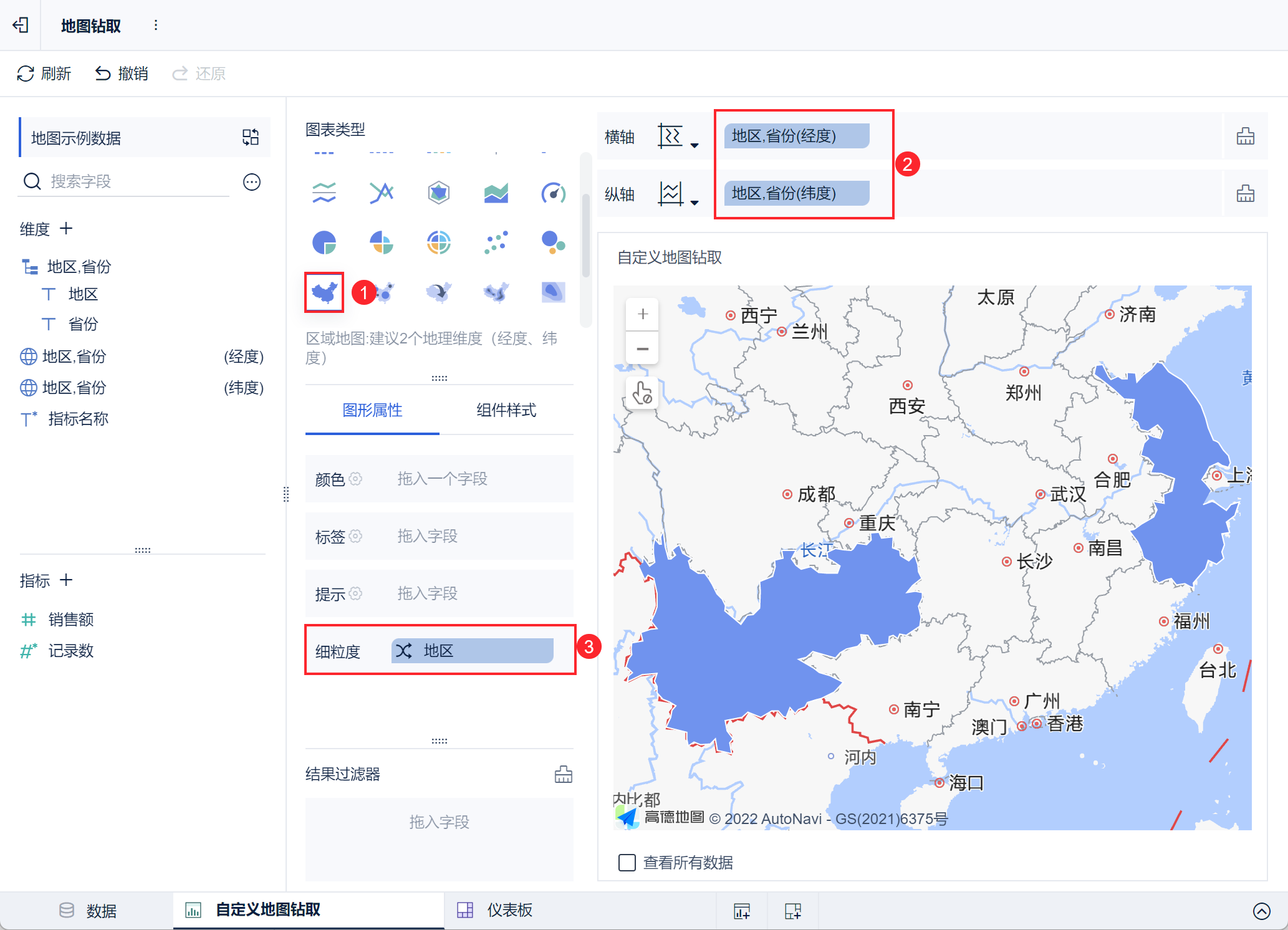Select the region map chart type

pos(324,292)
